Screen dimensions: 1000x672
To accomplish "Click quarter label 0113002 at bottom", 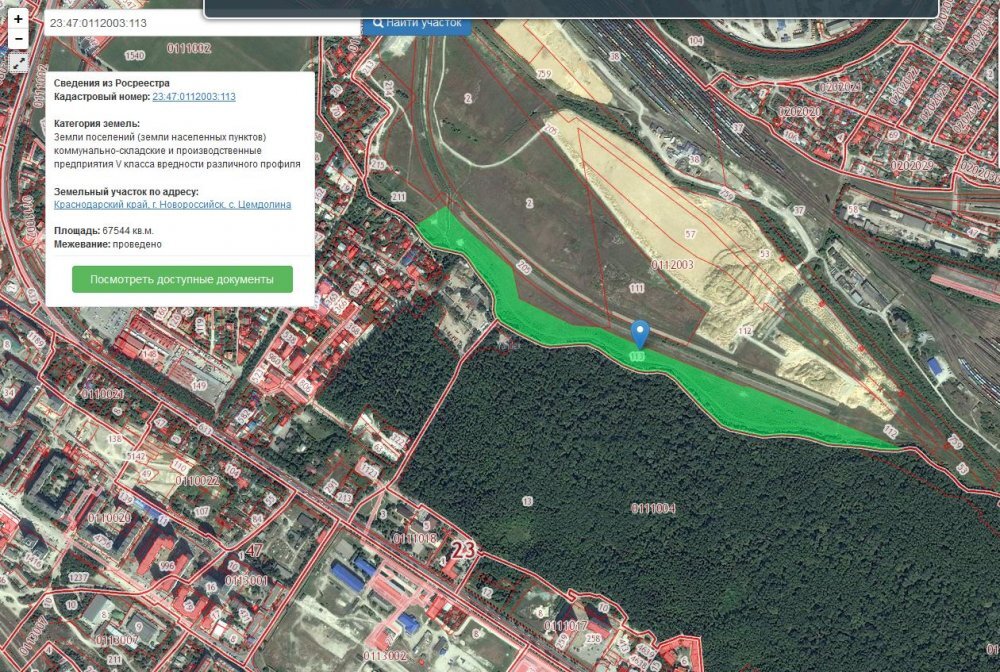I will click(385, 656).
